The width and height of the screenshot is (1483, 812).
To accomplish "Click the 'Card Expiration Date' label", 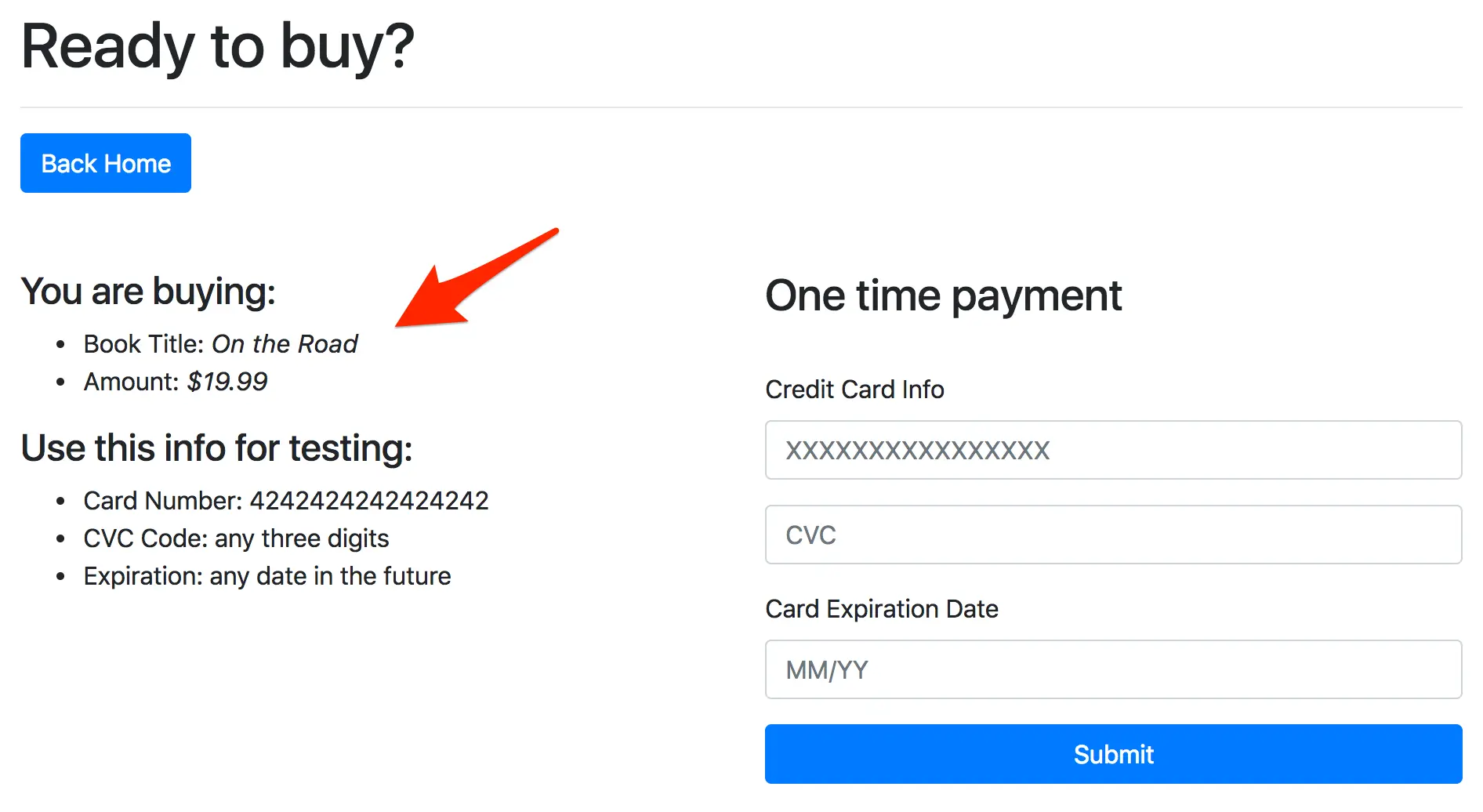I will pyautogui.click(x=882, y=609).
